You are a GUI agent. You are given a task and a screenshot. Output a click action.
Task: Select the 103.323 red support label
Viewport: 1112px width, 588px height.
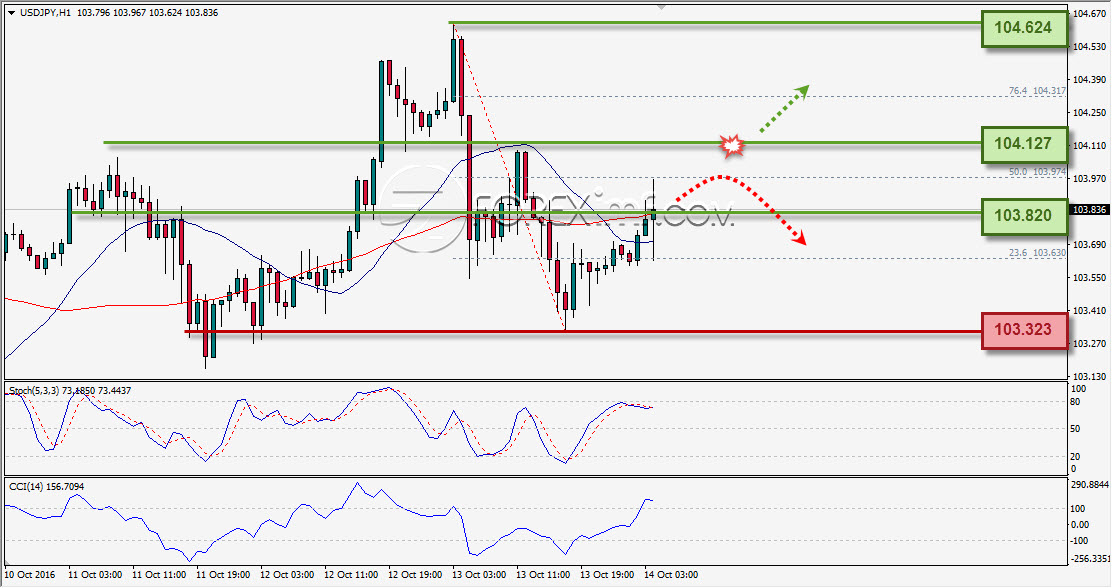point(1023,330)
